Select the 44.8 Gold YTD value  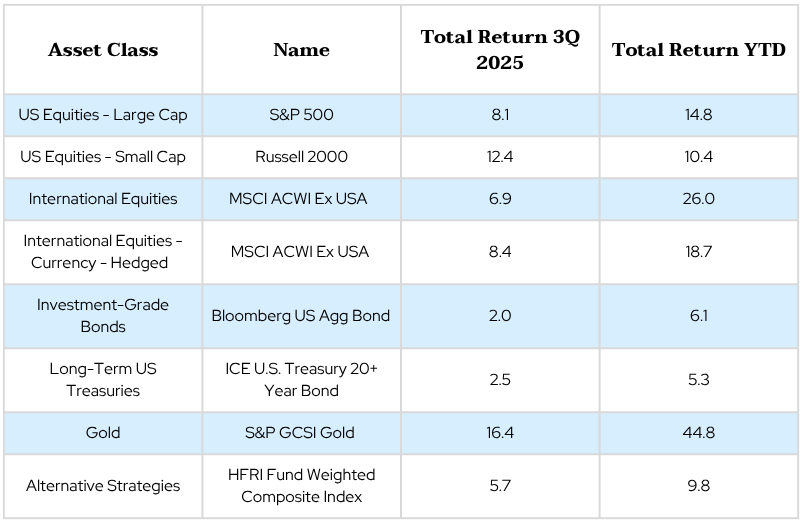(x=699, y=433)
